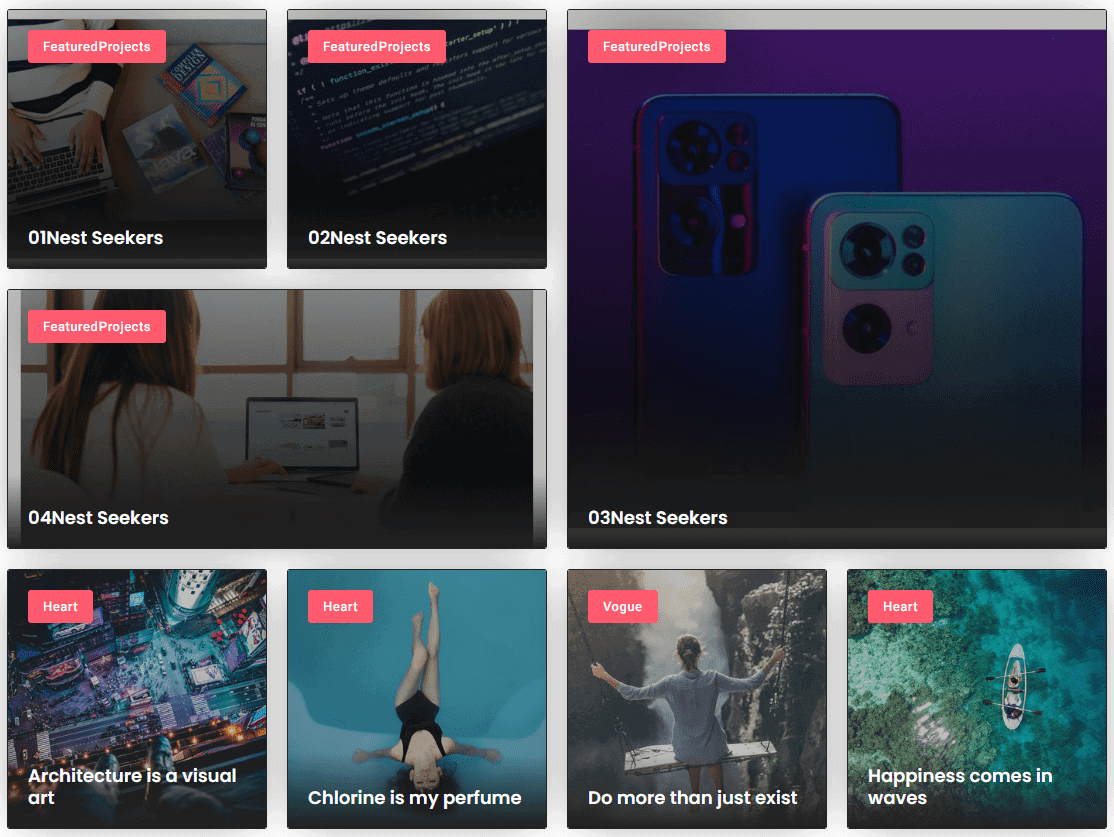
Task: Open 'Architecture is a visual art' post
Action: point(132,787)
